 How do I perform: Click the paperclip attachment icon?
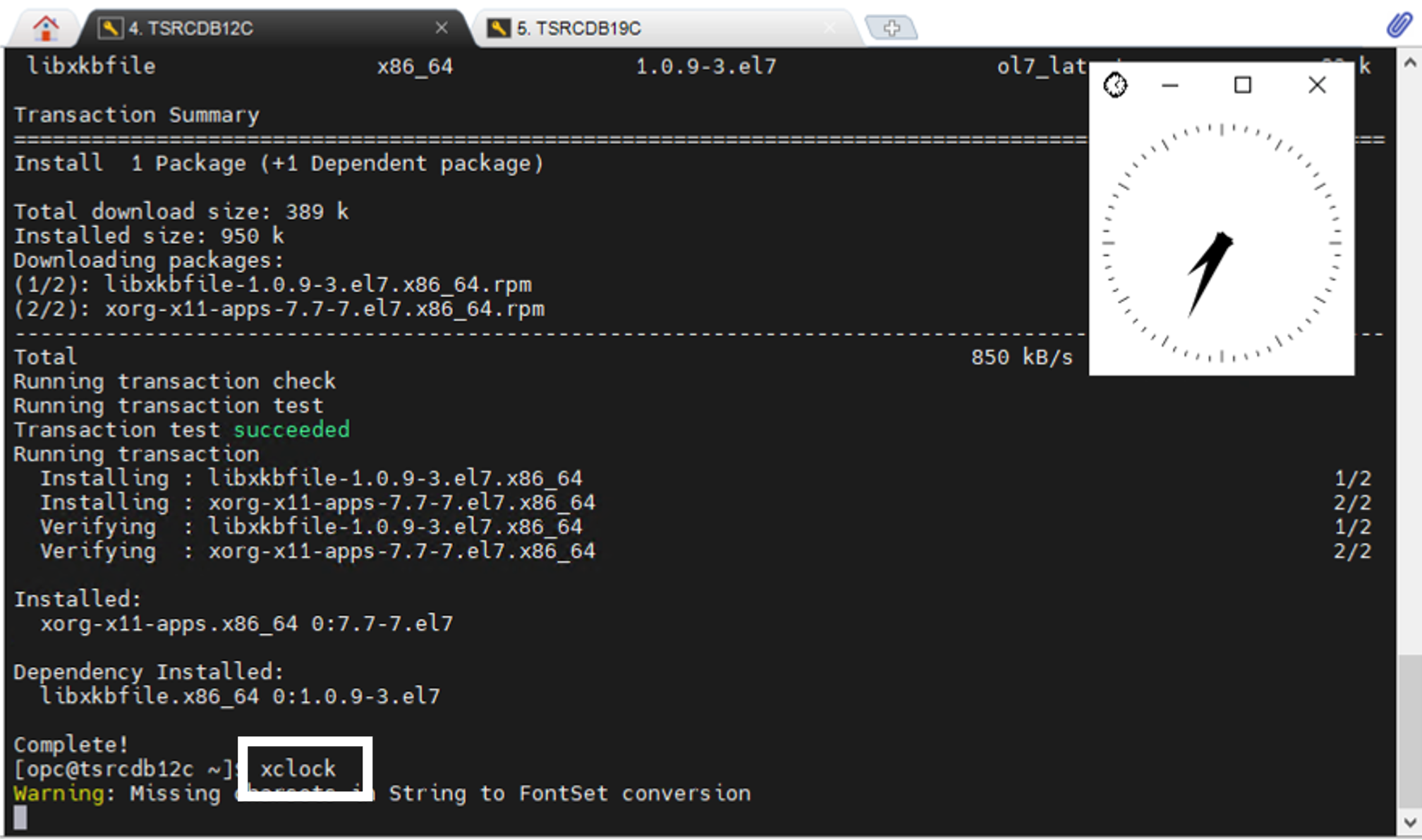click(1398, 25)
